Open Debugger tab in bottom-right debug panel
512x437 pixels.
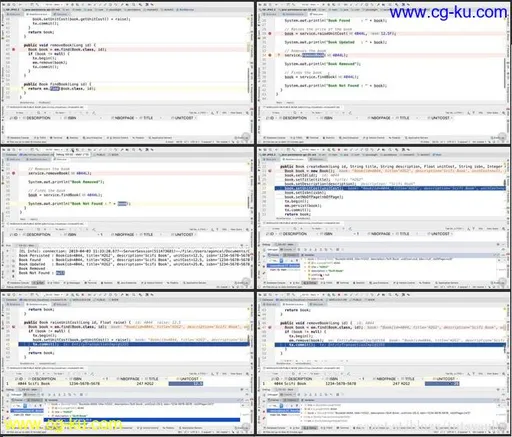pos(273,395)
